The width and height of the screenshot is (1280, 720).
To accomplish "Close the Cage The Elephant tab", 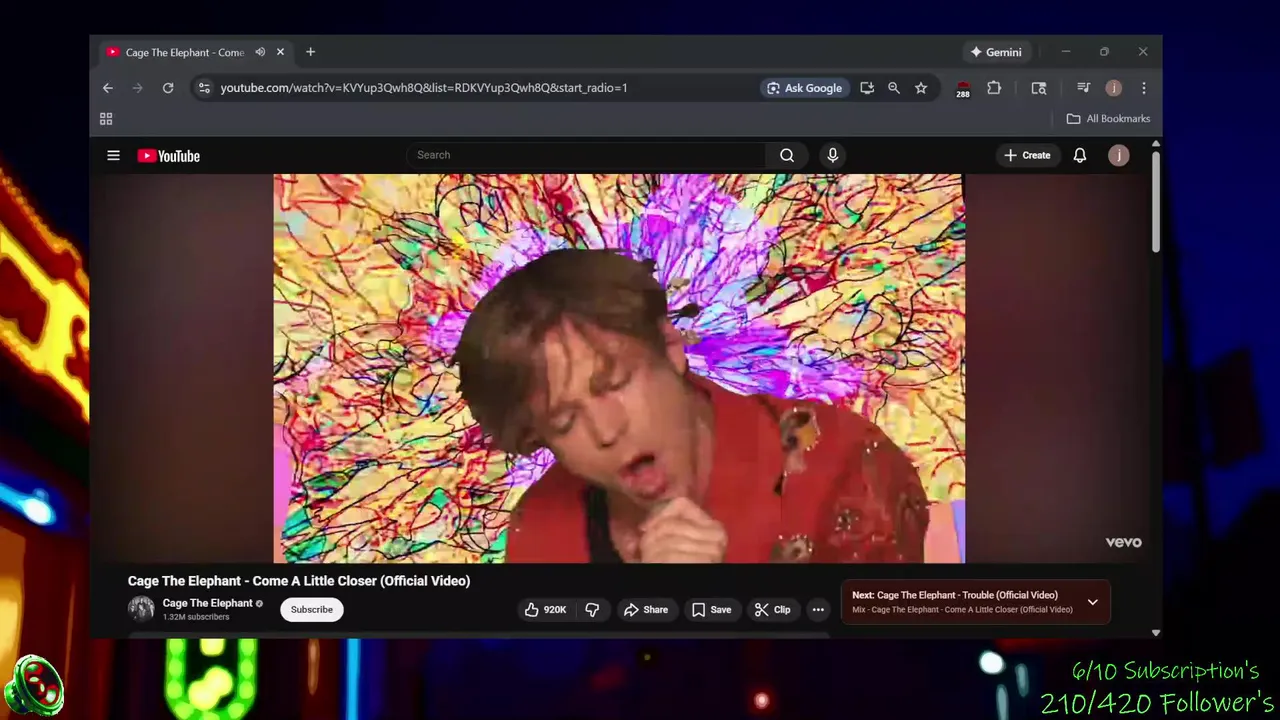I will click(280, 52).
